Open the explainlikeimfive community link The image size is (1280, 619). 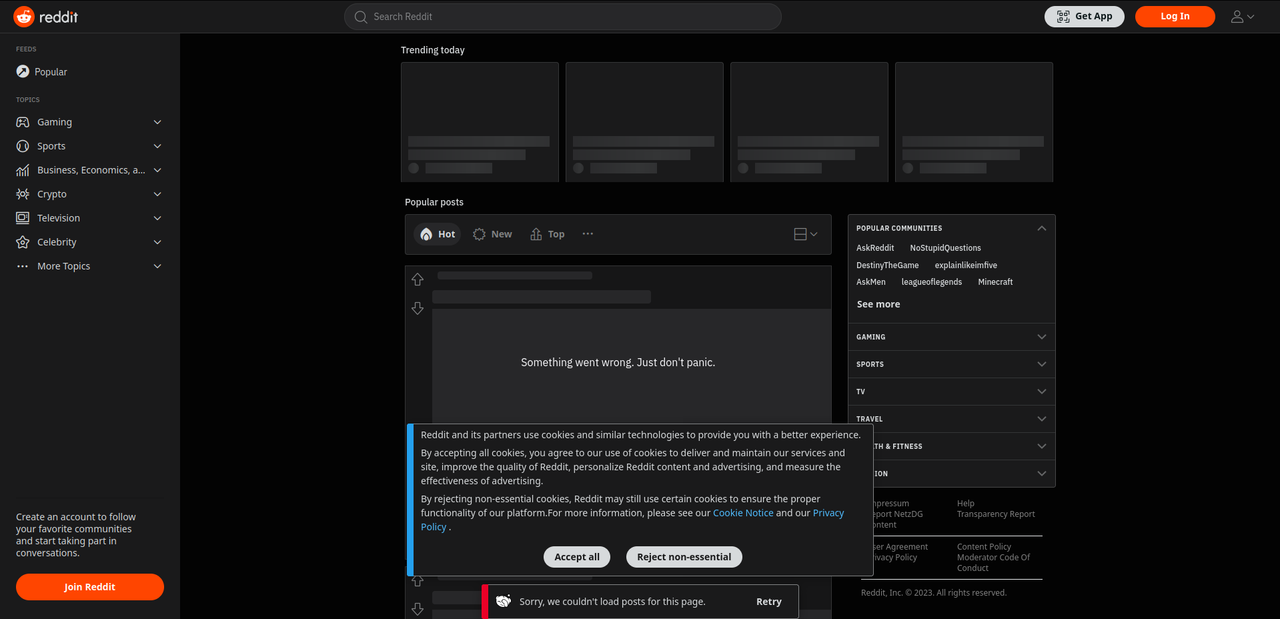(966, 265)
